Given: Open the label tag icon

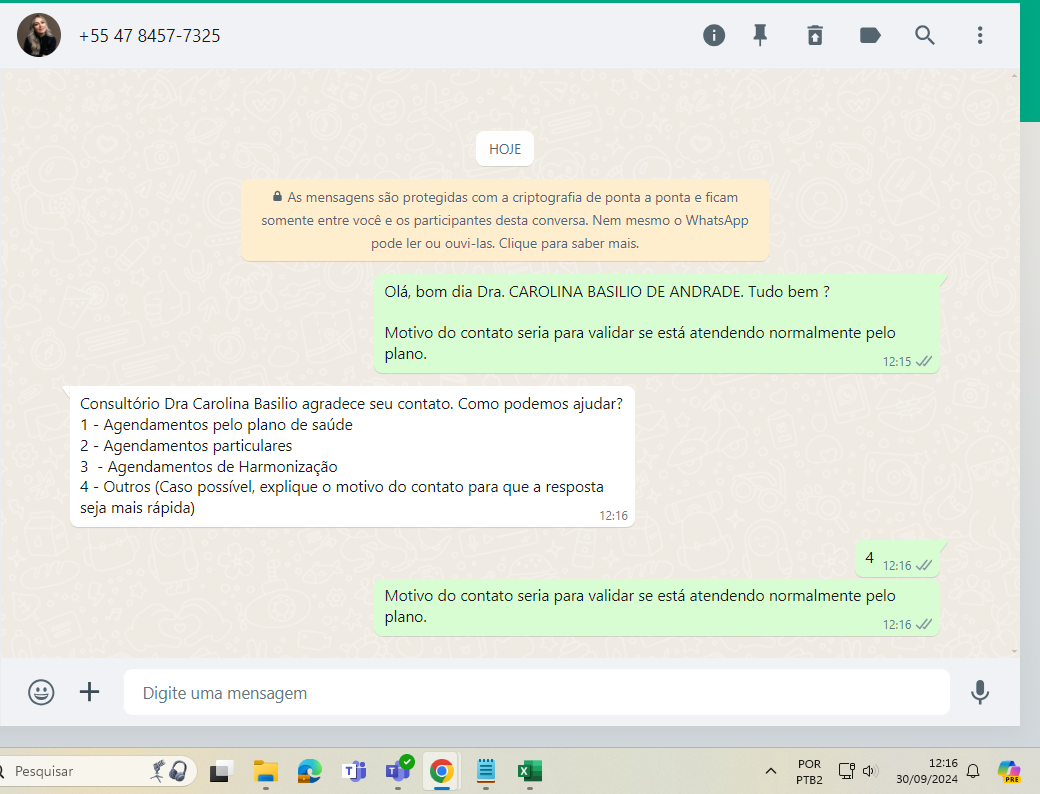Looking at the screenshot, I should (x=870, y=35).
